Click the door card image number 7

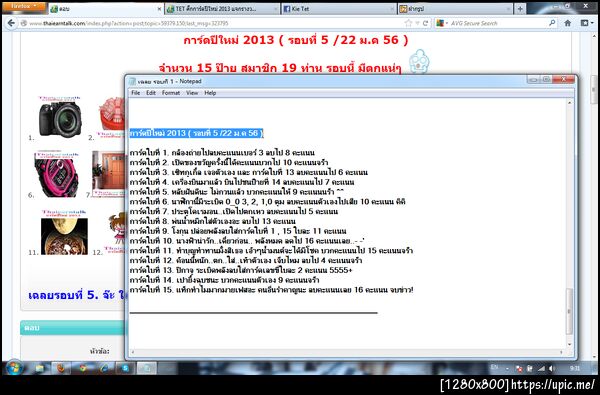(109, 174)
